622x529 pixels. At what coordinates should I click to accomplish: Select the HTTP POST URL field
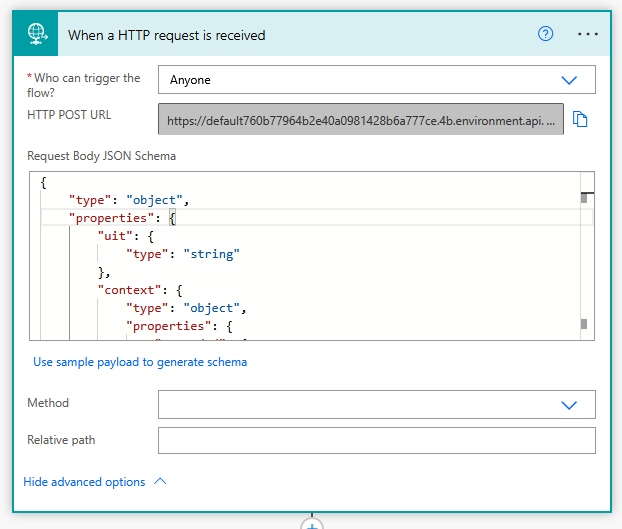click(361, 119)
